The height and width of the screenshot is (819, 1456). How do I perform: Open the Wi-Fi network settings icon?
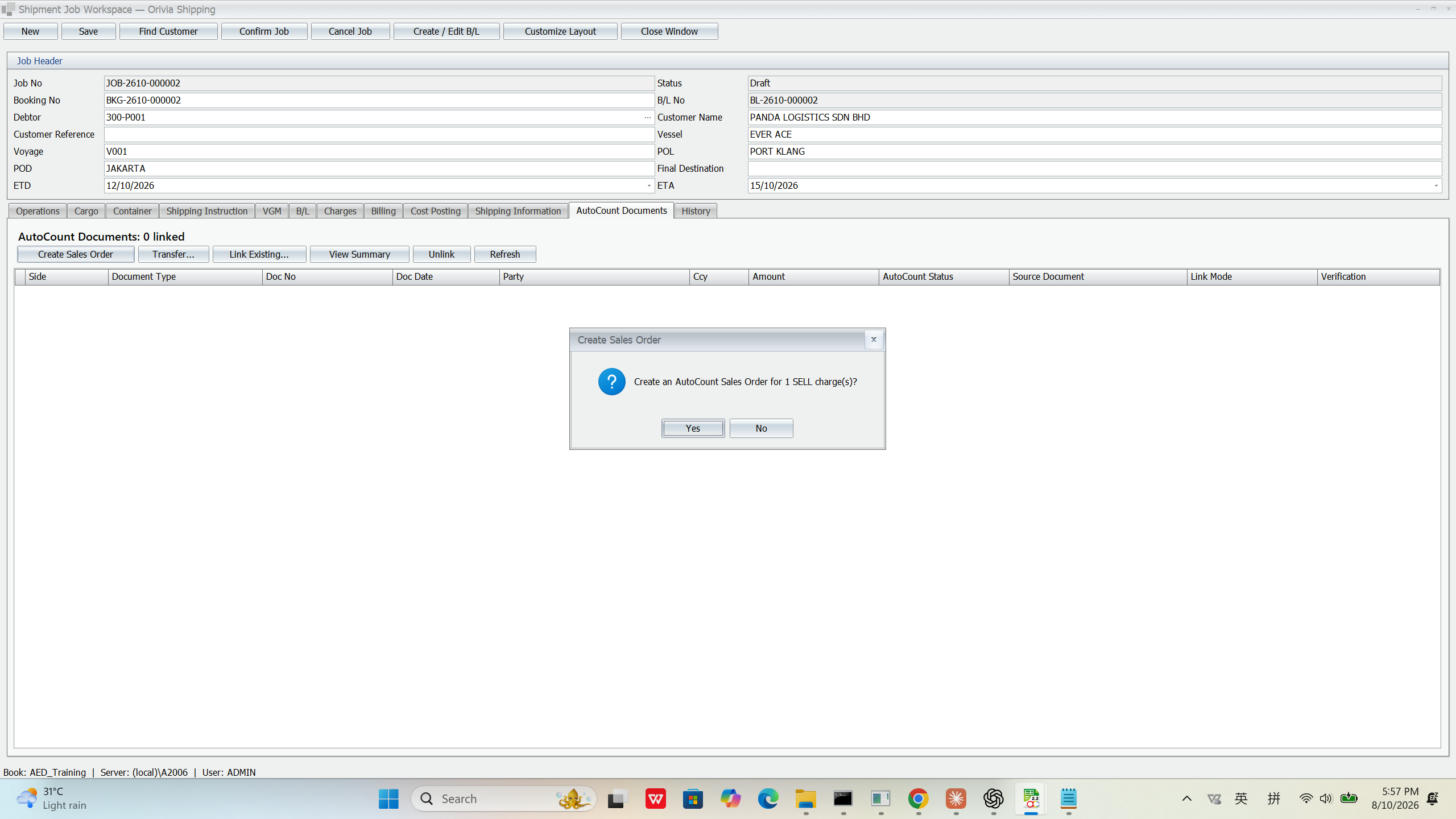point(1306,798)
